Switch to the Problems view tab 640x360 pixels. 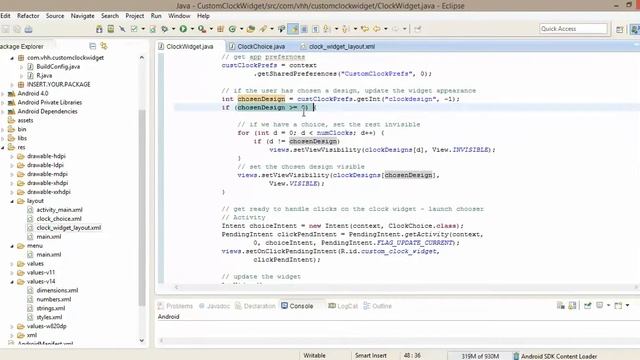pyautogui.click(x=175, y=306)
